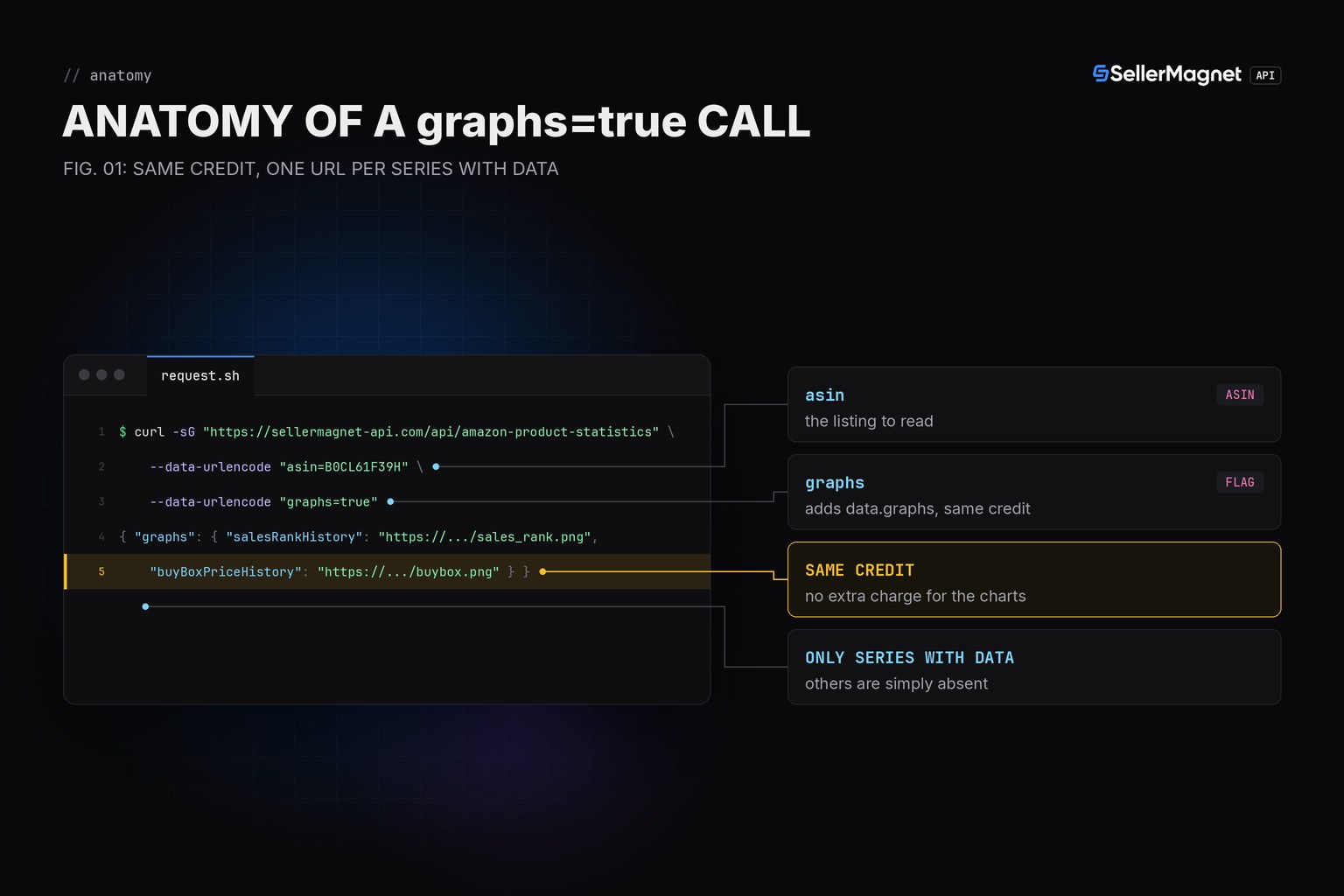This screenshot has width=1344, height=896.
Task: Click "the listing to read" description
Action: coord(869,421)
